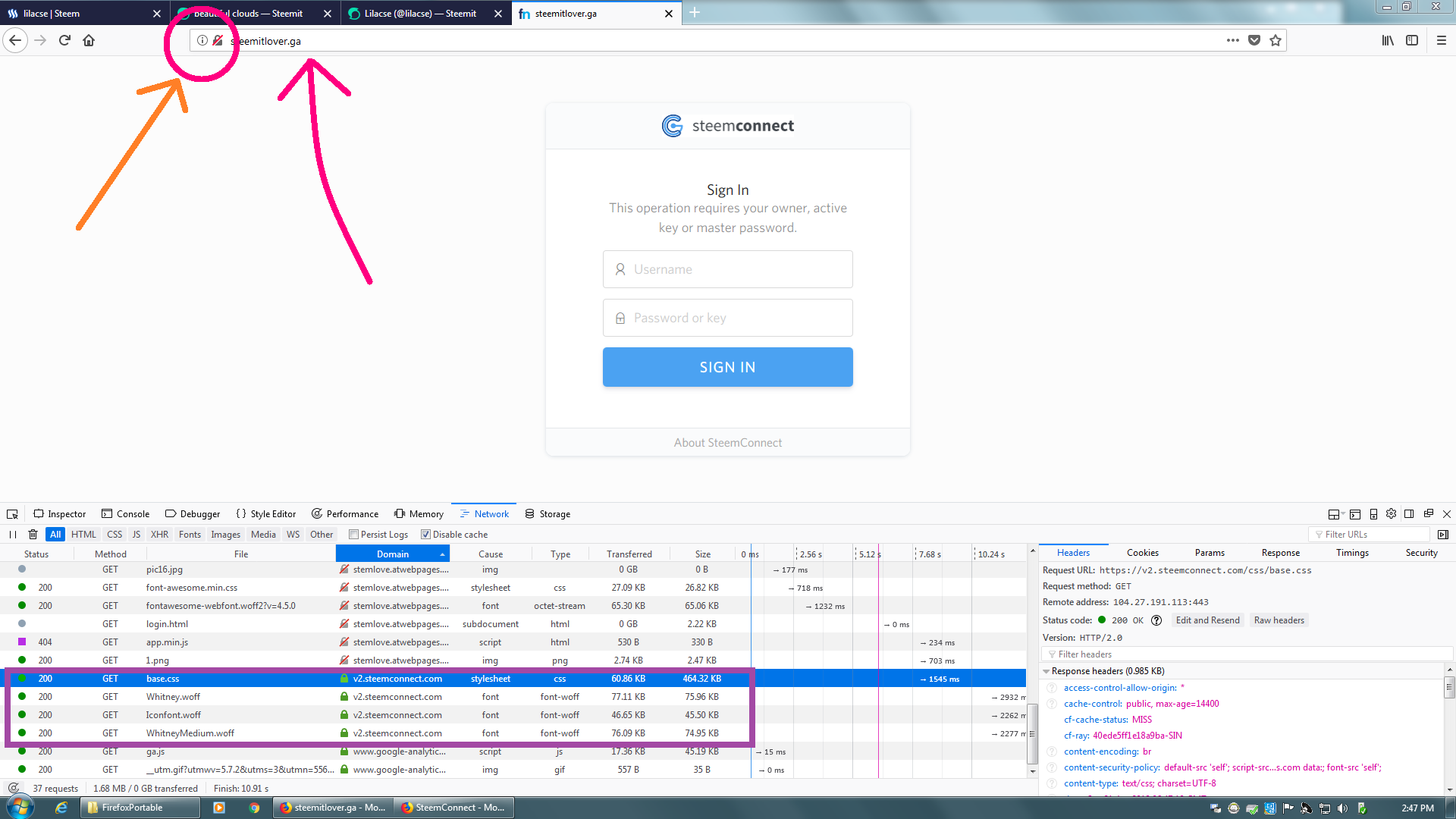Click Edit and Resend button
This screenshot has width=1456, height=819.
1207,620
